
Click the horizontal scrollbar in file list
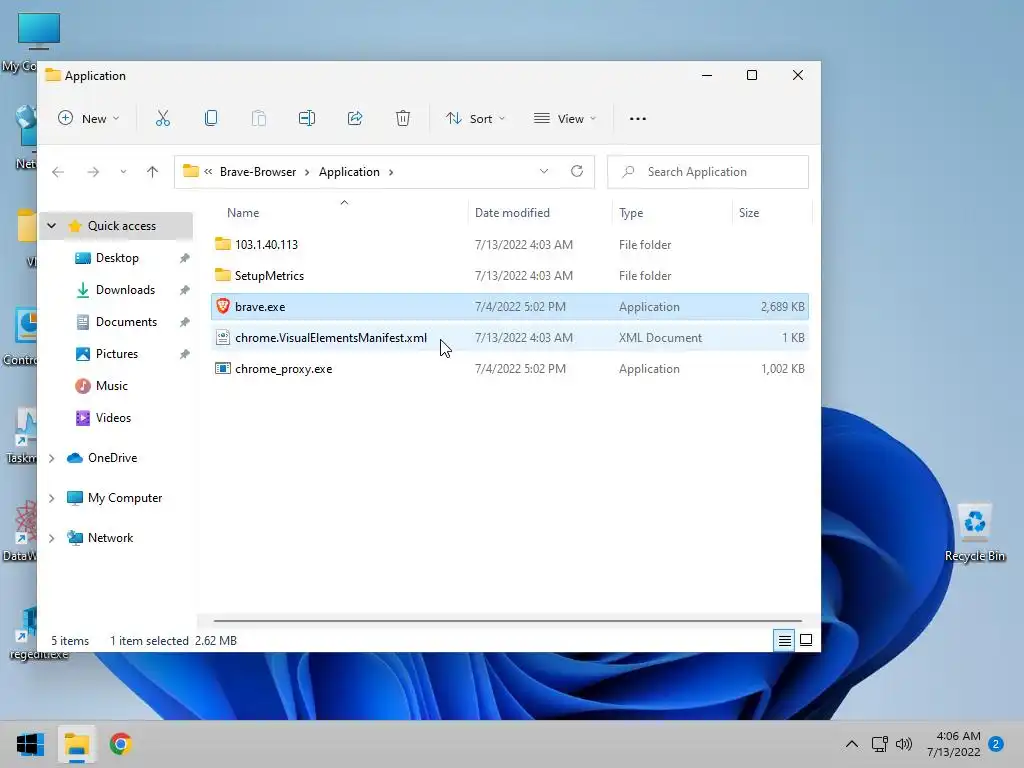507,620
